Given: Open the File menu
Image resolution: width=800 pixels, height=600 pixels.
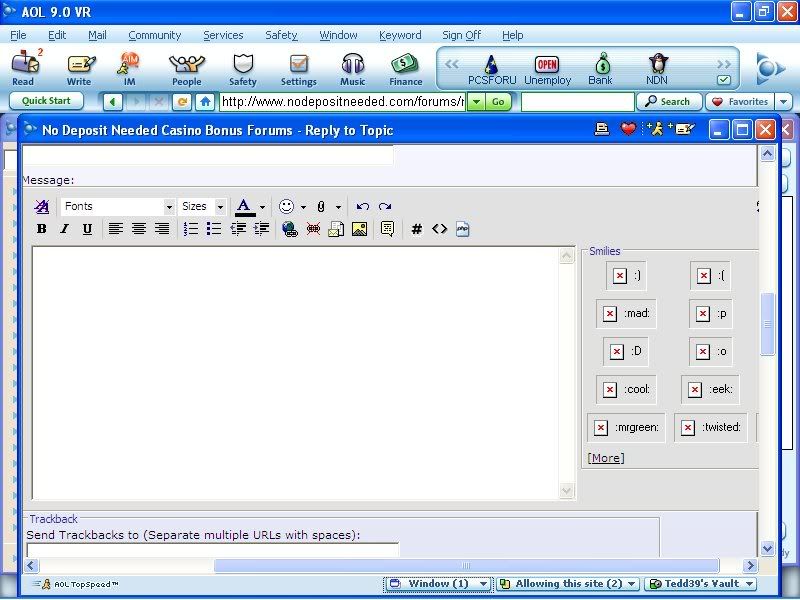Looking at the screenshot, I should tap(18, 35).
